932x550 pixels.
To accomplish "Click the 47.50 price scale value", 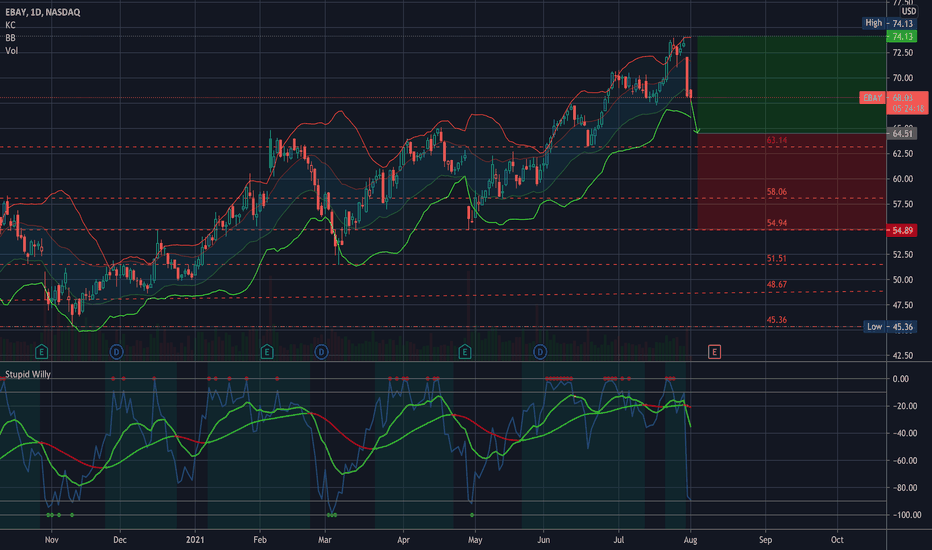I will click(x=902, y=305).
